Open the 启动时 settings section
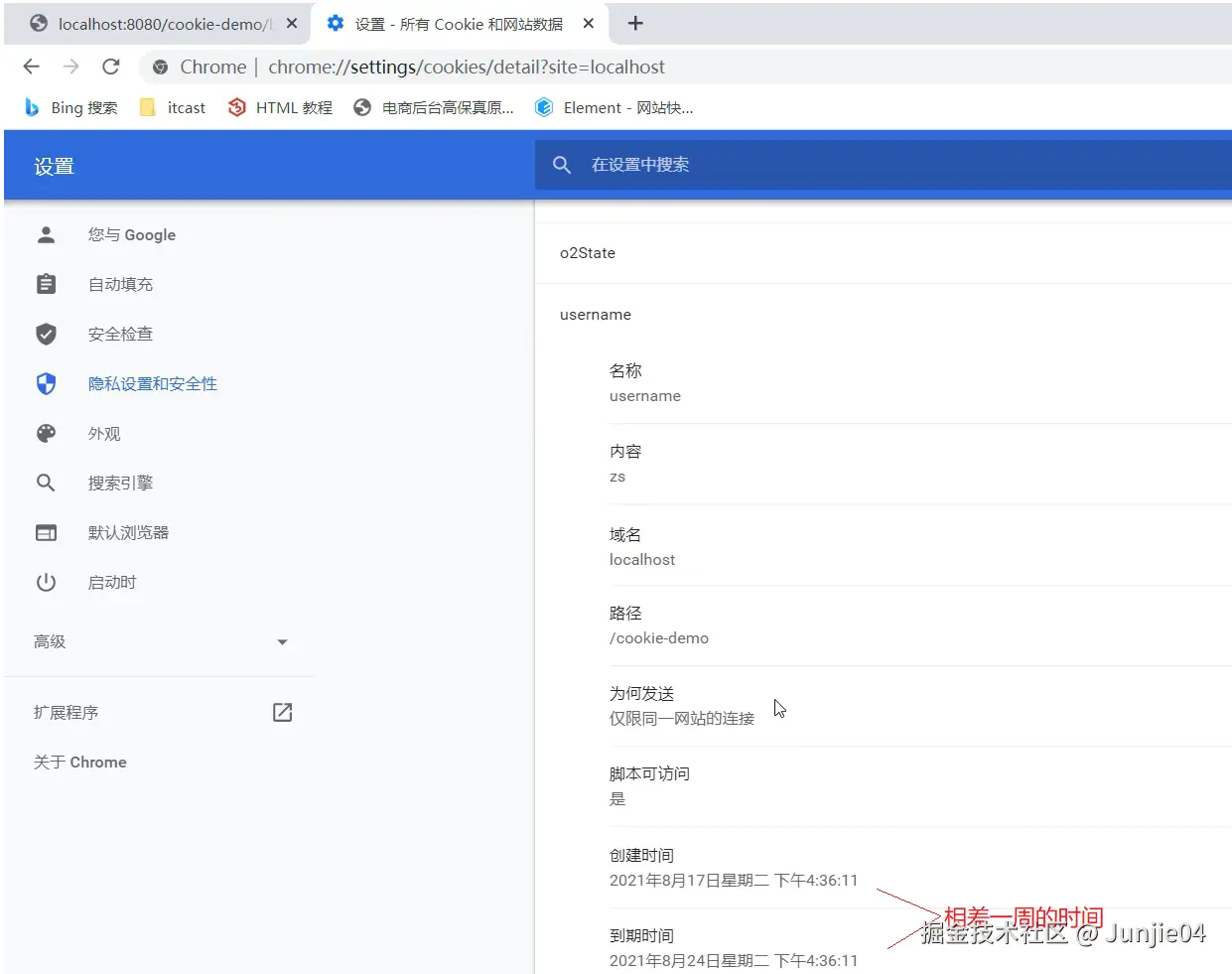Viewport: 1232px width, 974px height. 112,582
